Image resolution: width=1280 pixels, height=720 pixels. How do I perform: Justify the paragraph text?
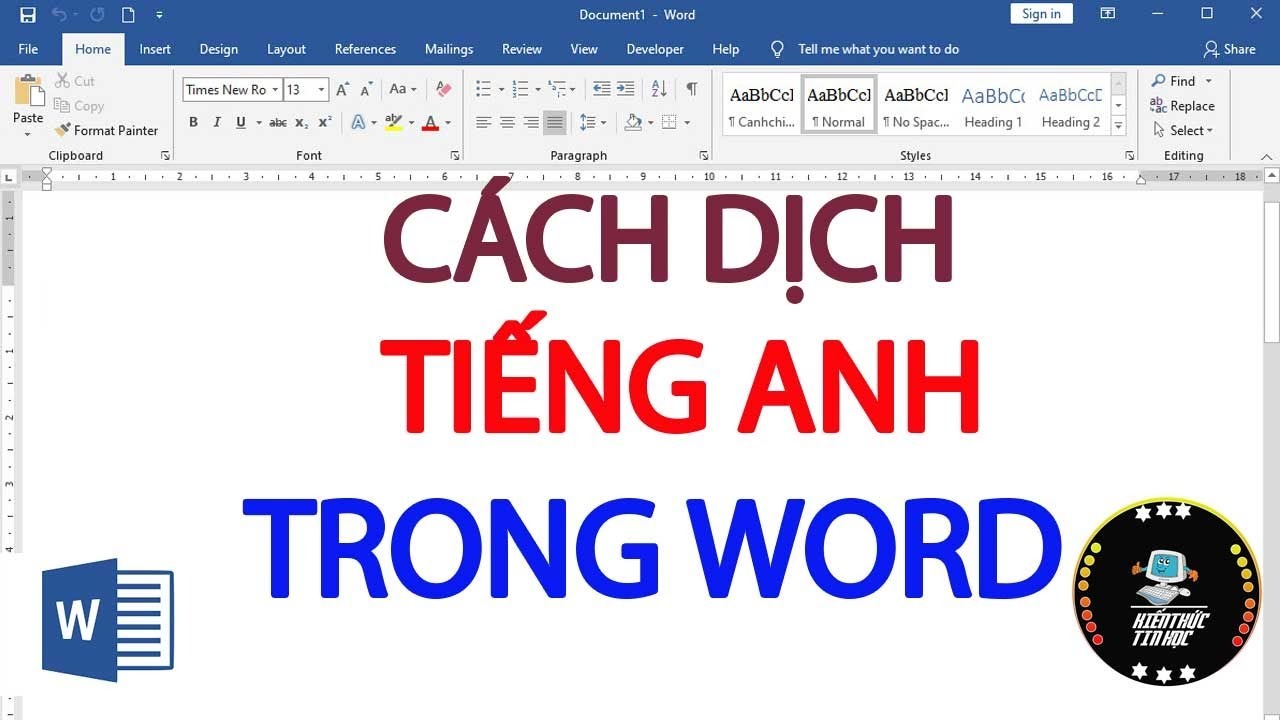point(555,122)
